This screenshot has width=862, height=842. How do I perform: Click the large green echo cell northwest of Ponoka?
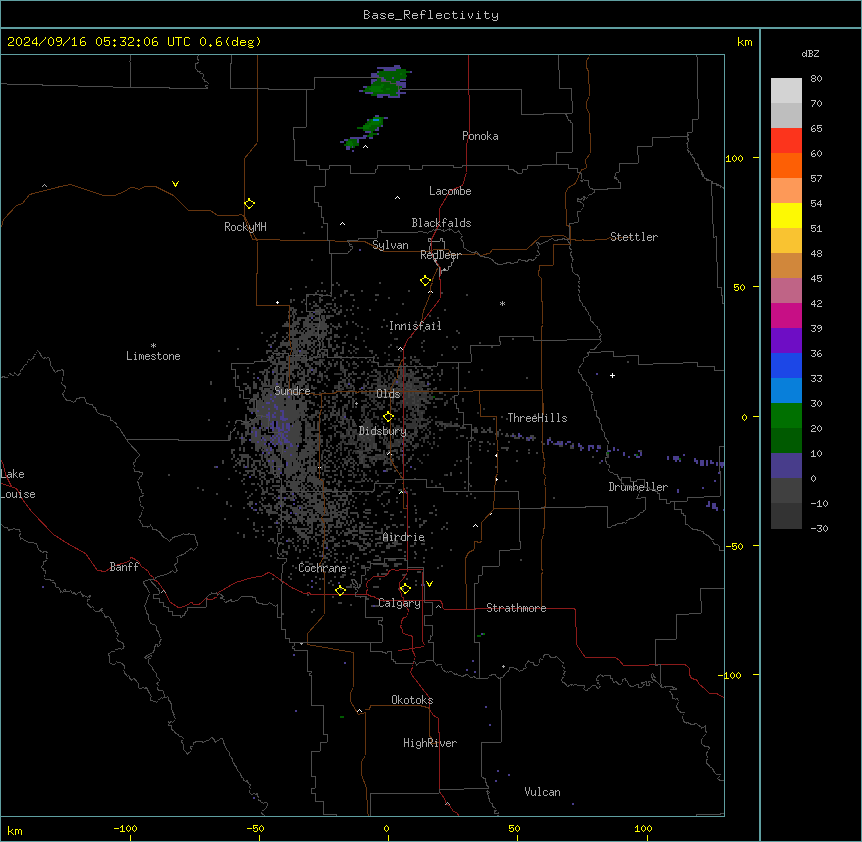point(388,82)
